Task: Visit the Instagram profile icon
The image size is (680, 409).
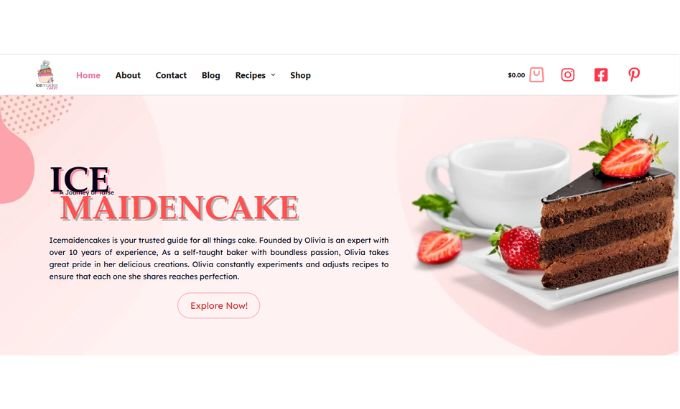Action: (x=568, y=75)
